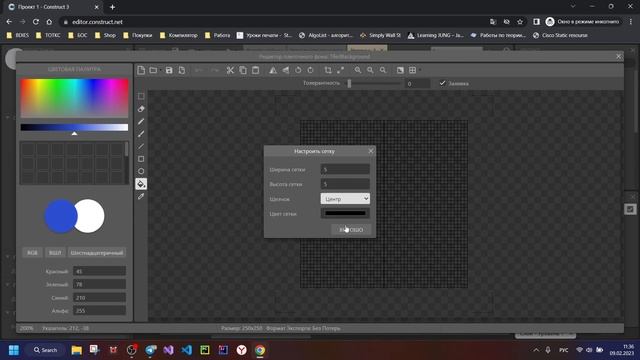Switch to the second color mode tab
This screenshot has height=360, width=640.
point(55,253)
